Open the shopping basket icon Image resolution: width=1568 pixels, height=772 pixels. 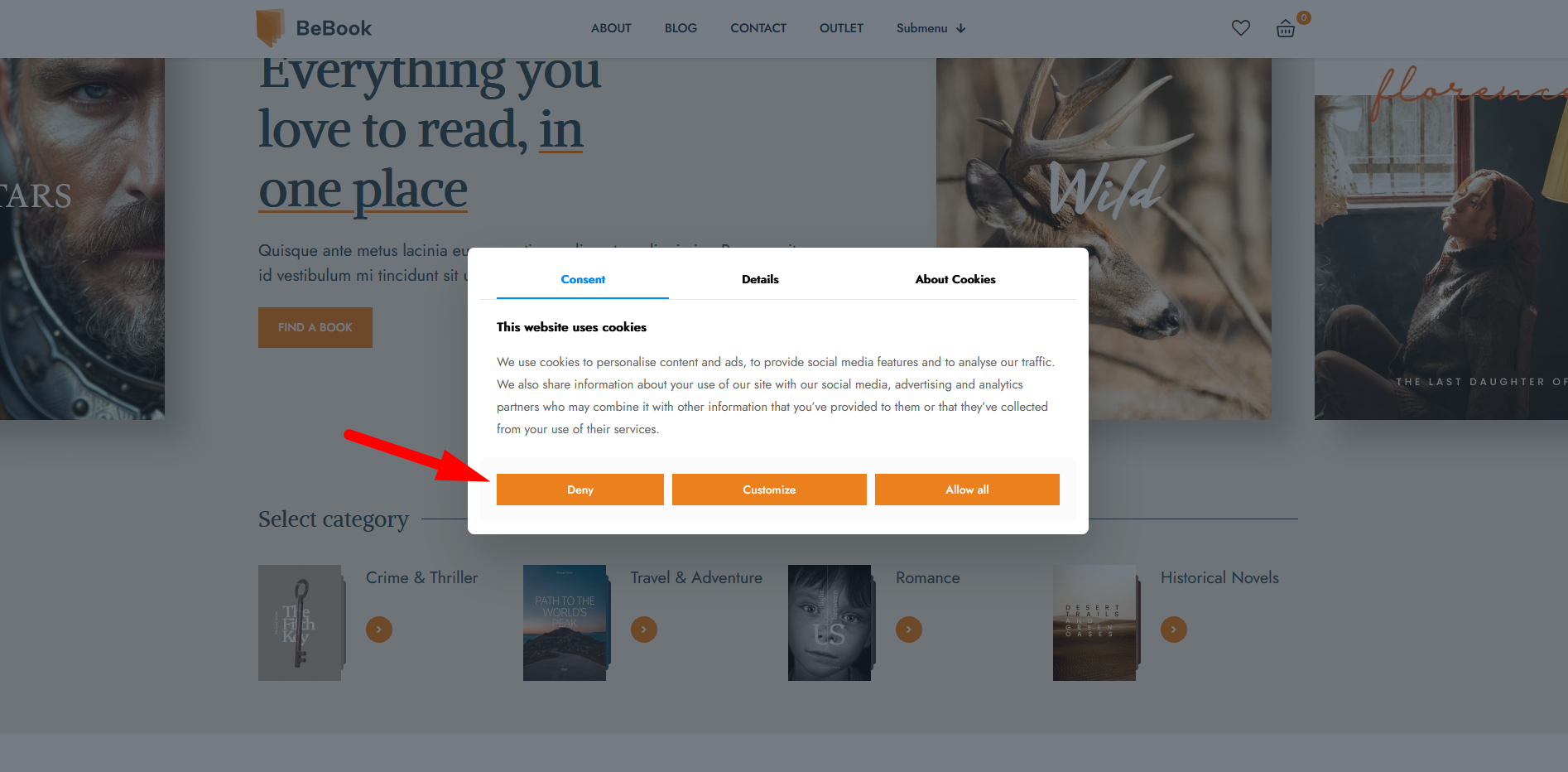tap(1285, 29)
